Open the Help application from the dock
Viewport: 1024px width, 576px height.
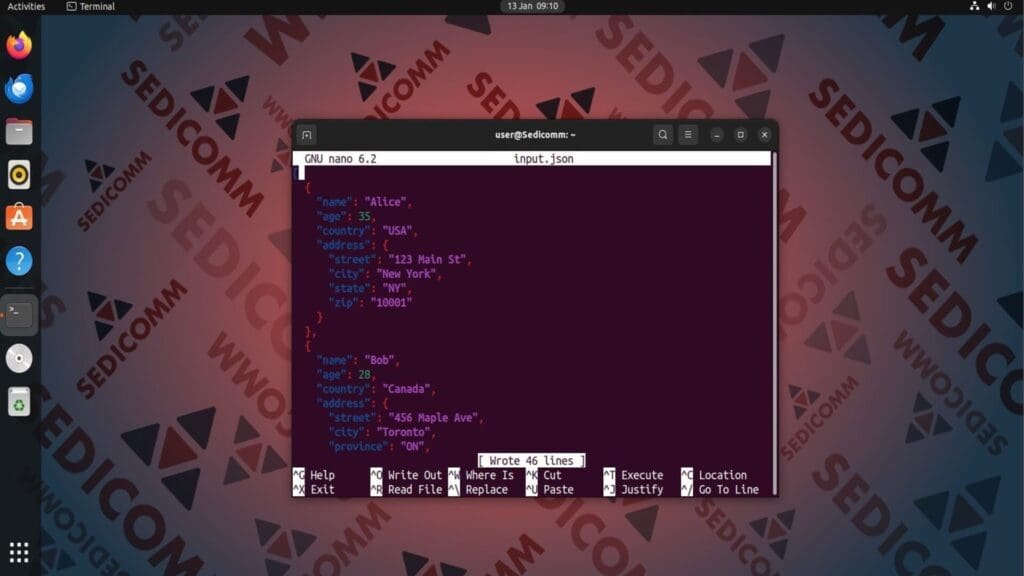point(19,260)
